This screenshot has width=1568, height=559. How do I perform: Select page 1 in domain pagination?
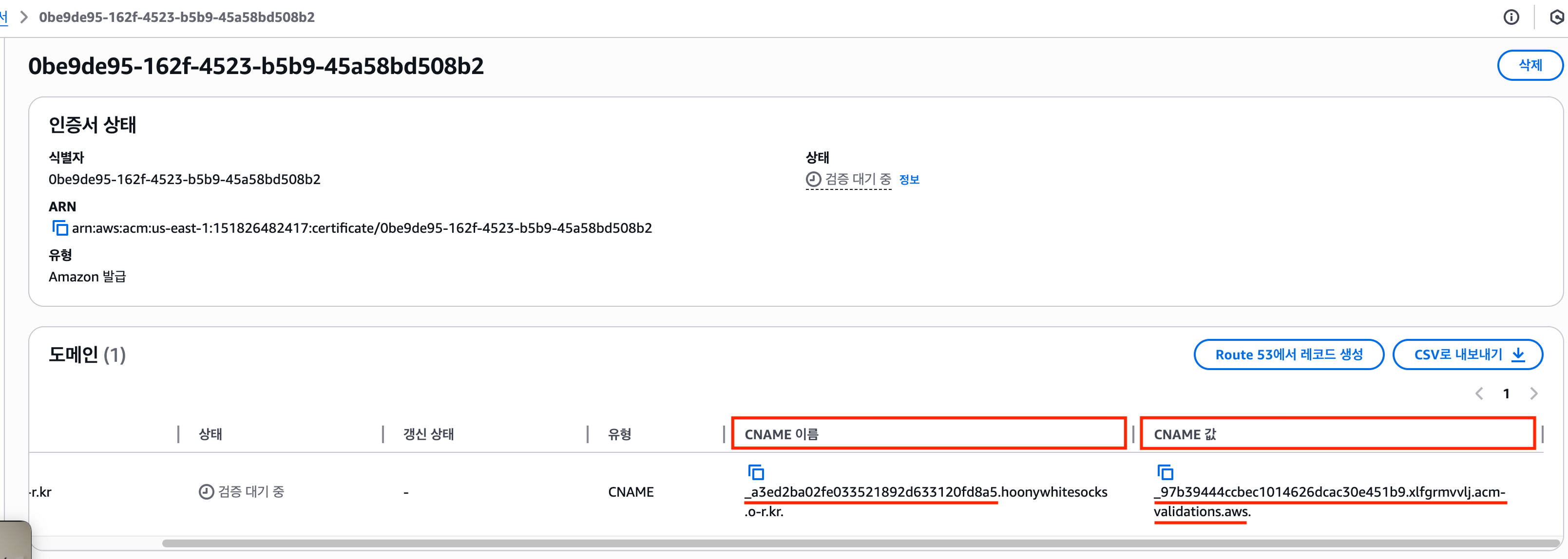[1506, 393]
